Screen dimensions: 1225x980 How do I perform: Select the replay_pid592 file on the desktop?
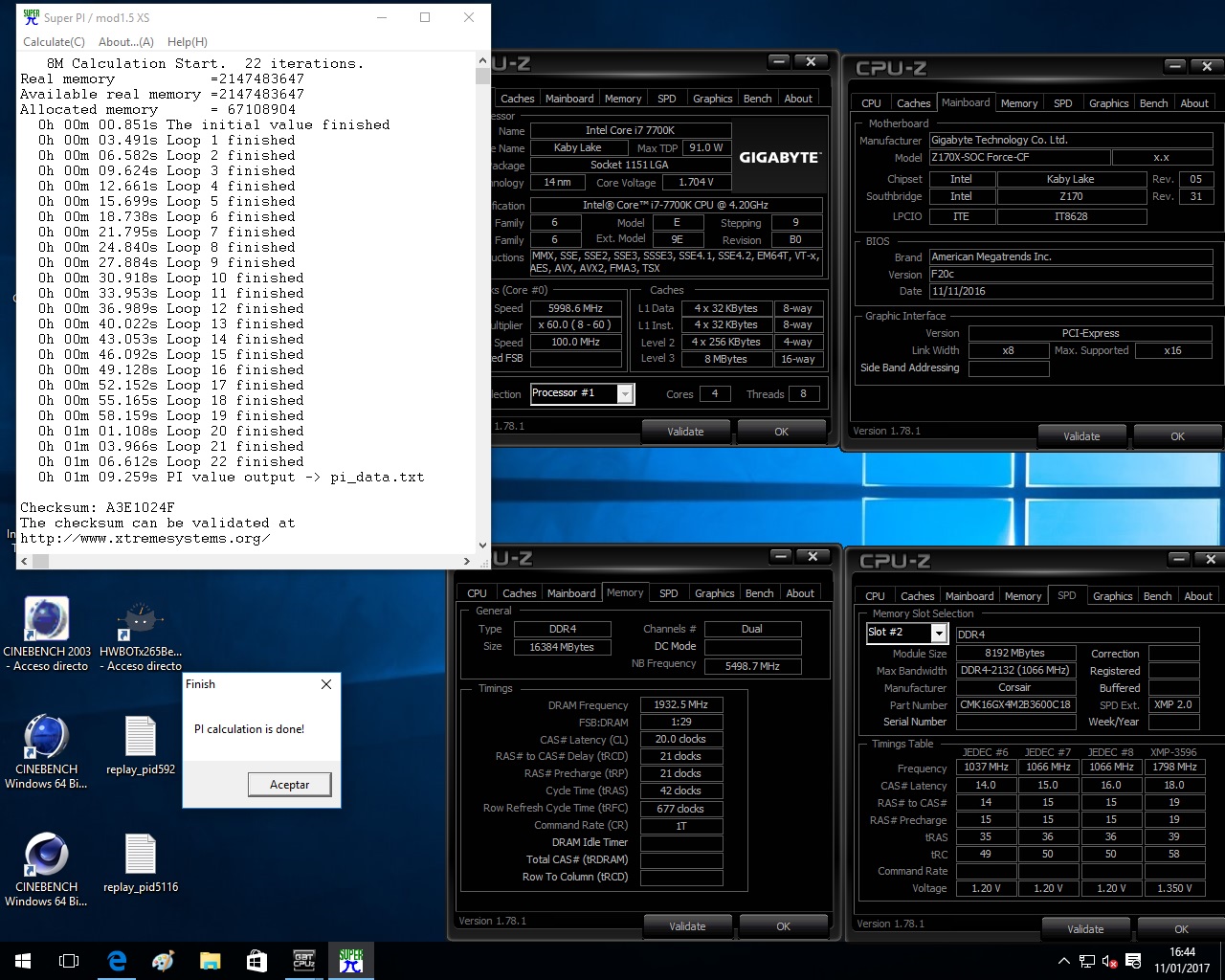[x=141, y=745]
